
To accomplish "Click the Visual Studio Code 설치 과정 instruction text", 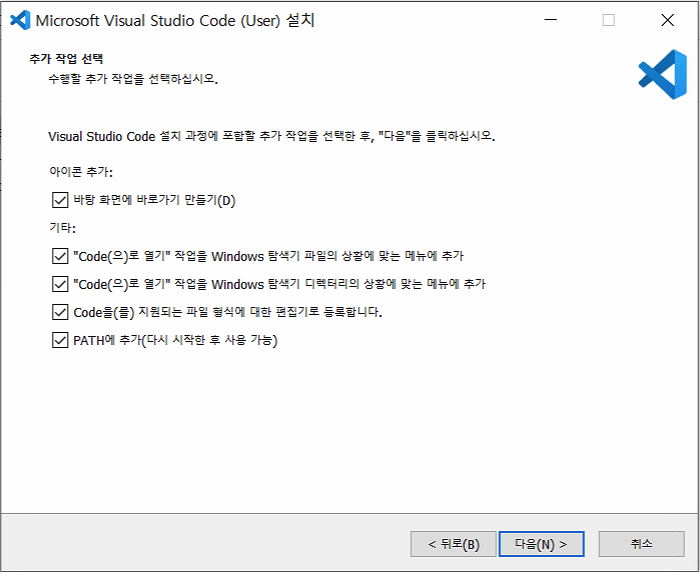I will (x=272, y=135).
